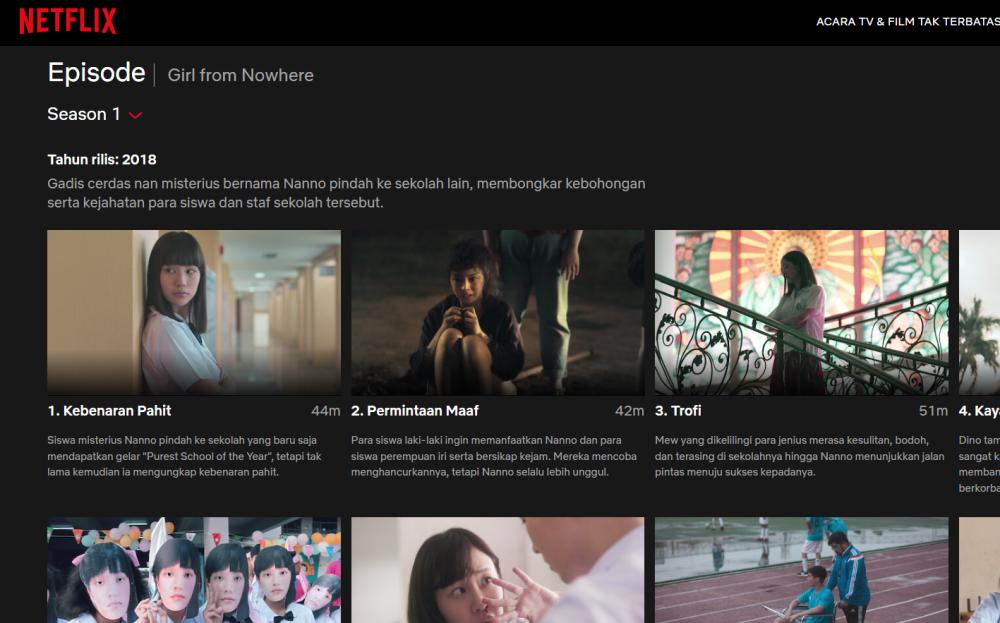Open Girl from Nowhere title link

click(240, 75)
